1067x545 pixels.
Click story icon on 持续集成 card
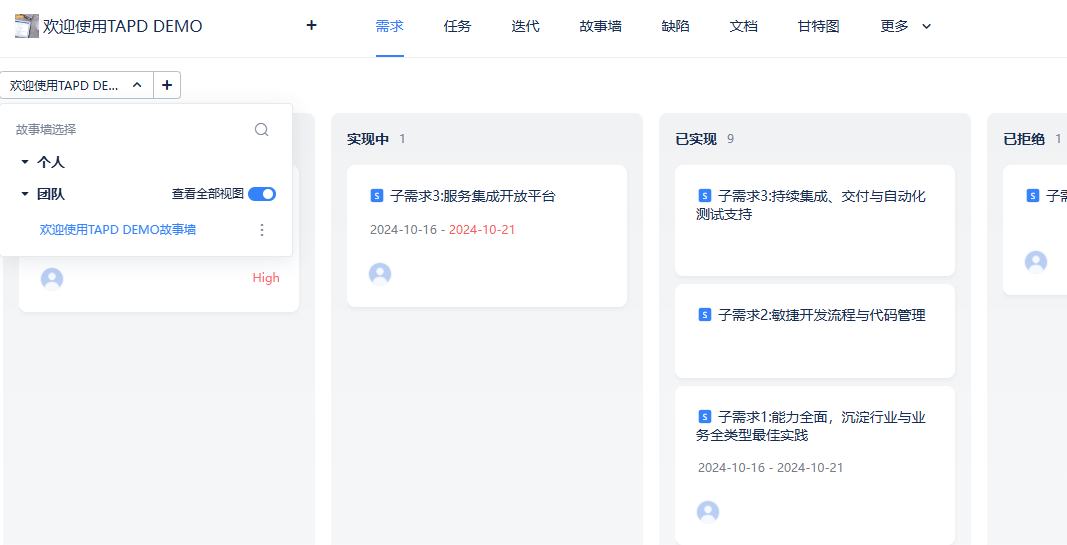click(705, 196)
